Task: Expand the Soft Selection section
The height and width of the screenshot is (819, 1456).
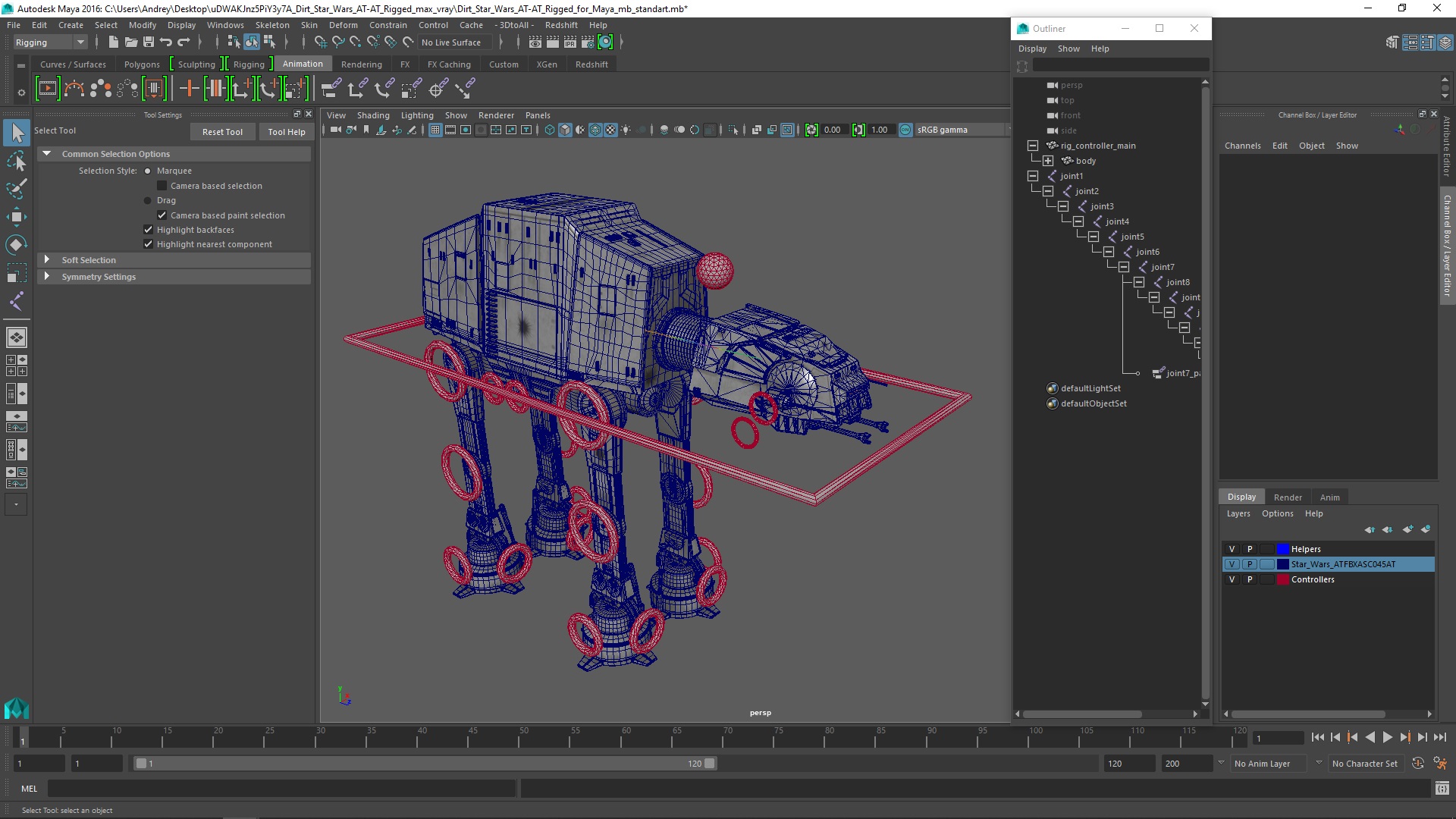Action: [x=47, y=259]
